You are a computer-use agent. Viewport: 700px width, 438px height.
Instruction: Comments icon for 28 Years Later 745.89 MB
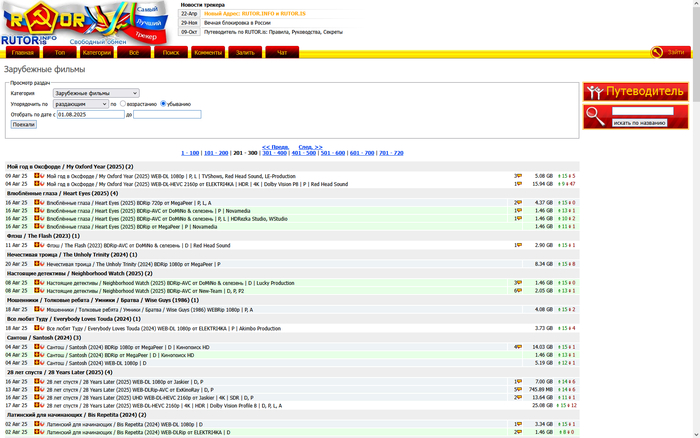[x=518, y=389]
